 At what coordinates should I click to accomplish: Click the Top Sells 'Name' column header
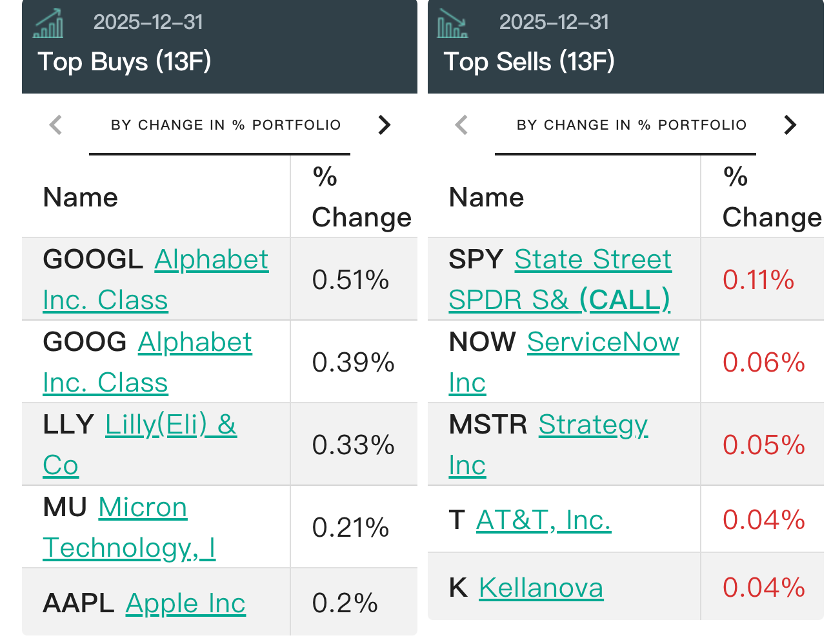486,197
